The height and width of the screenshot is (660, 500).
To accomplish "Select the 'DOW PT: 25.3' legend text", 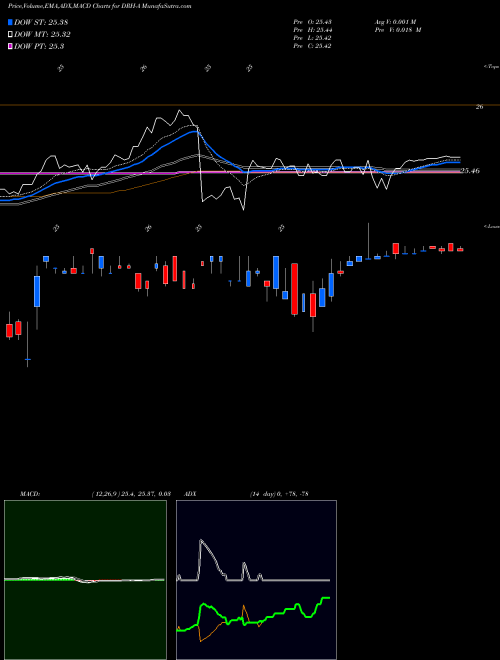I will point(39,47).
